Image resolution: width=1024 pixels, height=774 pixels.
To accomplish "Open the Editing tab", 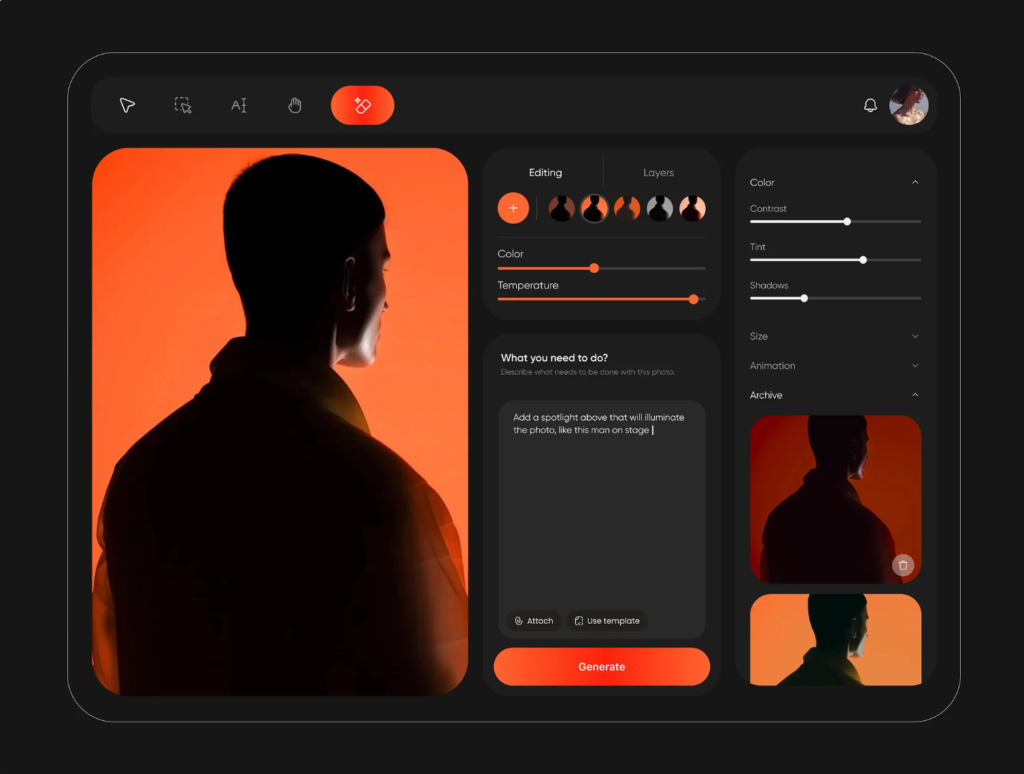I will click(545, 173).
